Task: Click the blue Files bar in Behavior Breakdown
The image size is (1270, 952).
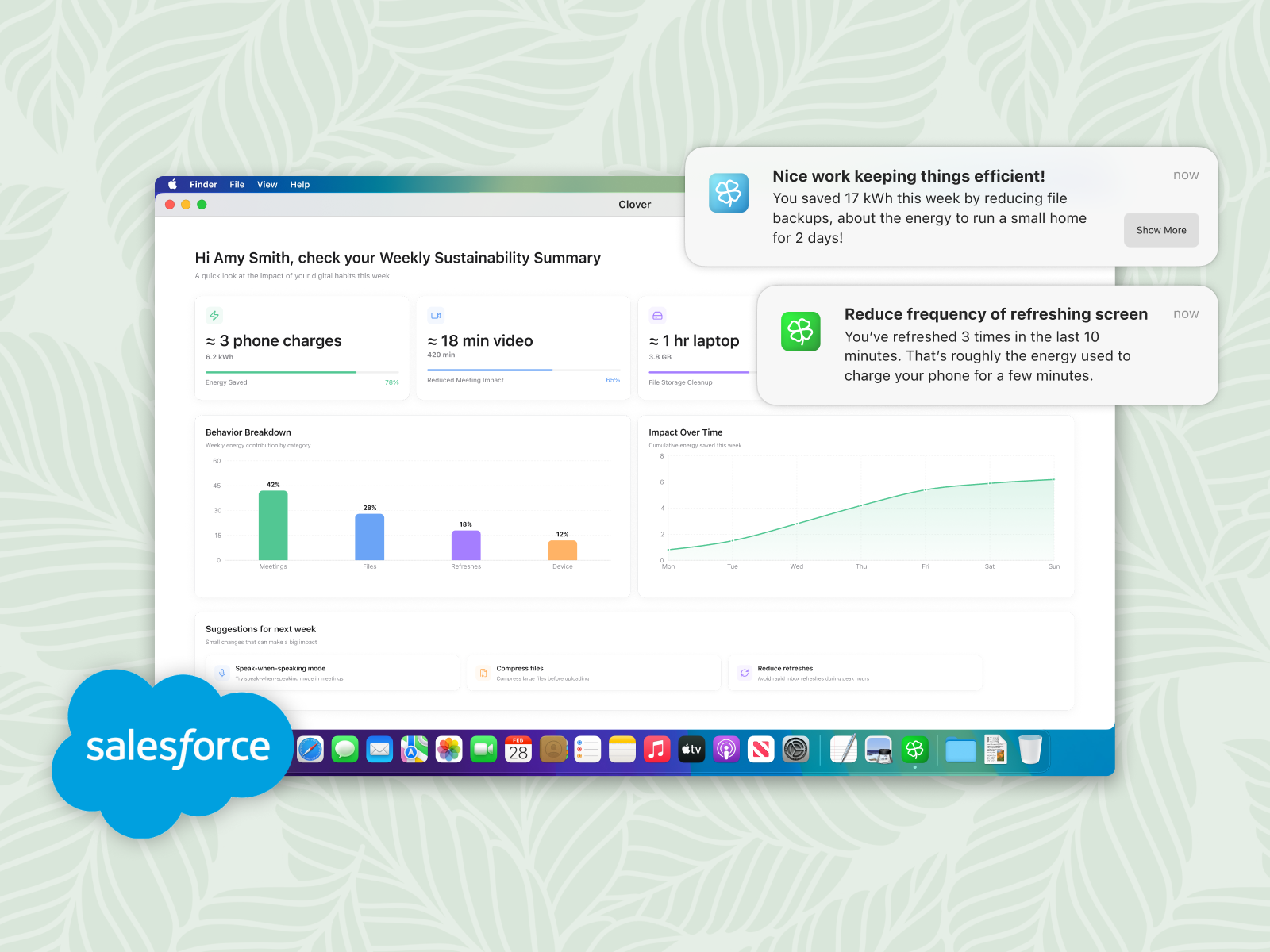Action: click(370, 537)
